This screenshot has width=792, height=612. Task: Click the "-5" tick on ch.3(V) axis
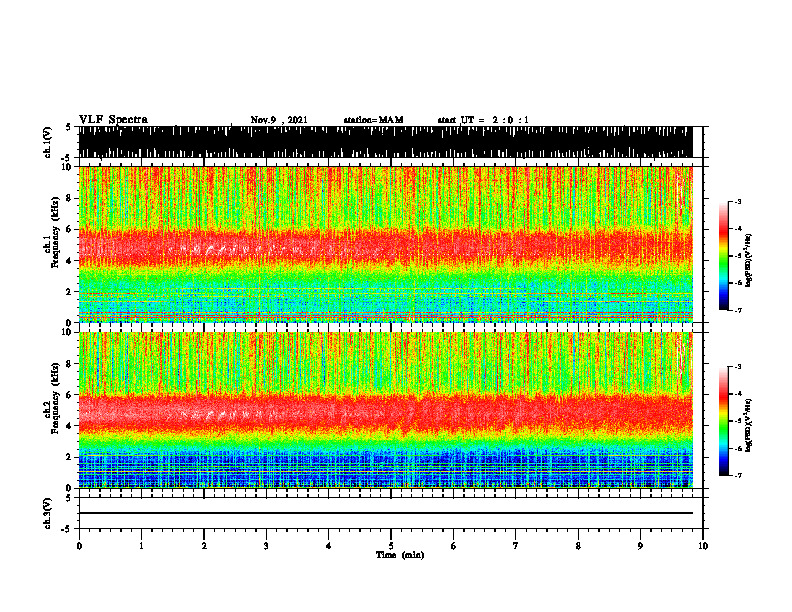[x=67, y=529]
